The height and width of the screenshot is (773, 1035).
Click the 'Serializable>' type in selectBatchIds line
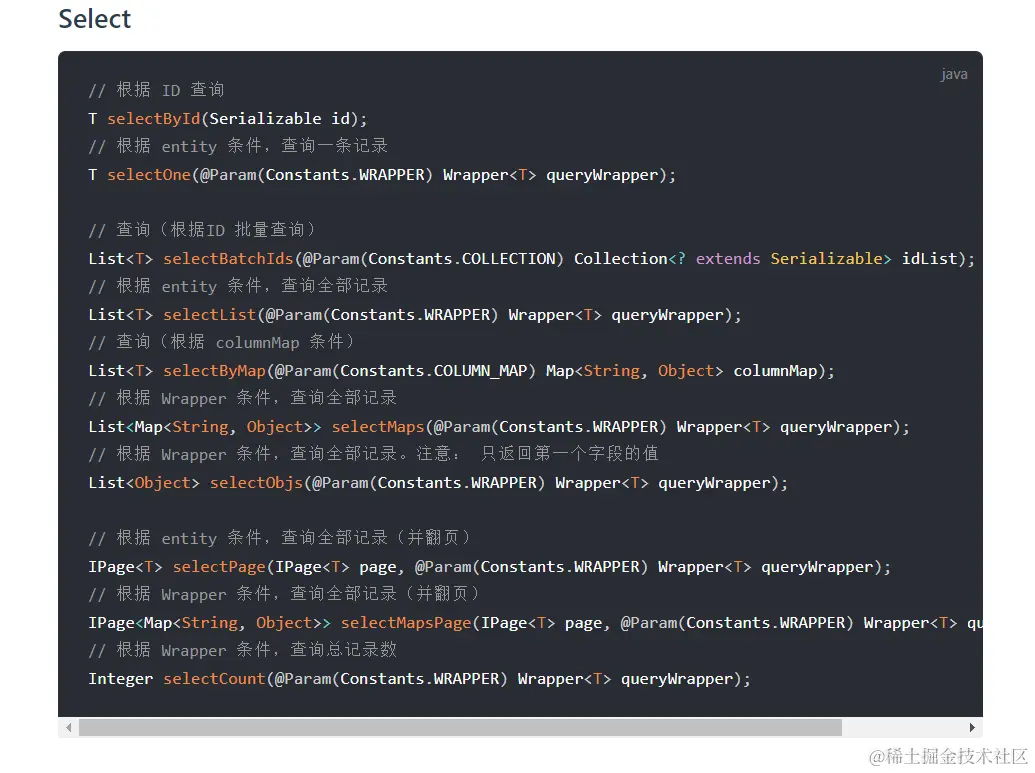[830, 259]
